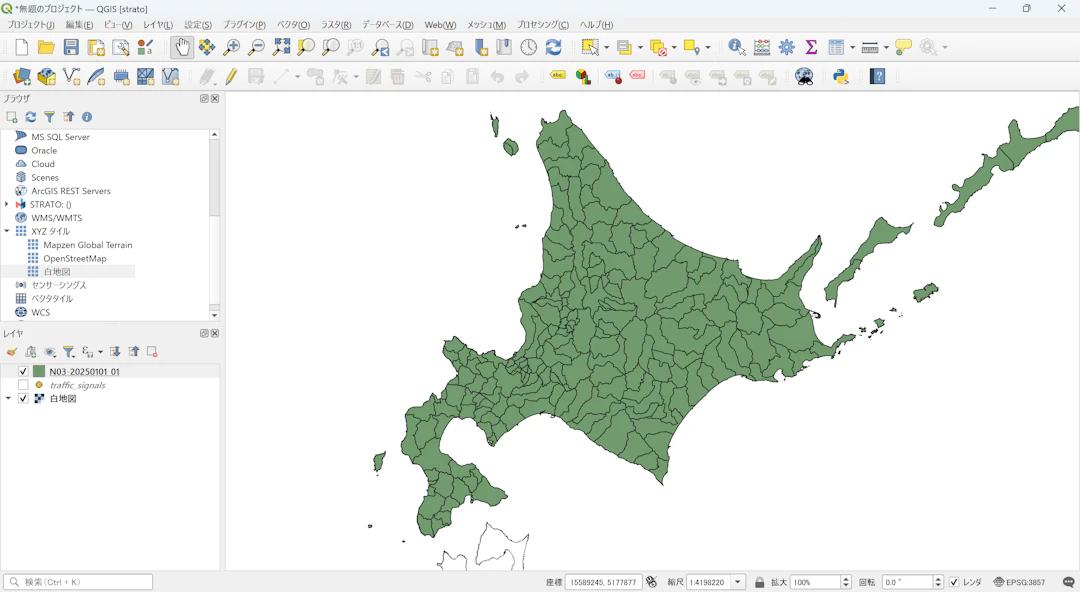1080x592 pixels.
Task: Select the Pan Map hand tool
Action: (x=182, y=47)
